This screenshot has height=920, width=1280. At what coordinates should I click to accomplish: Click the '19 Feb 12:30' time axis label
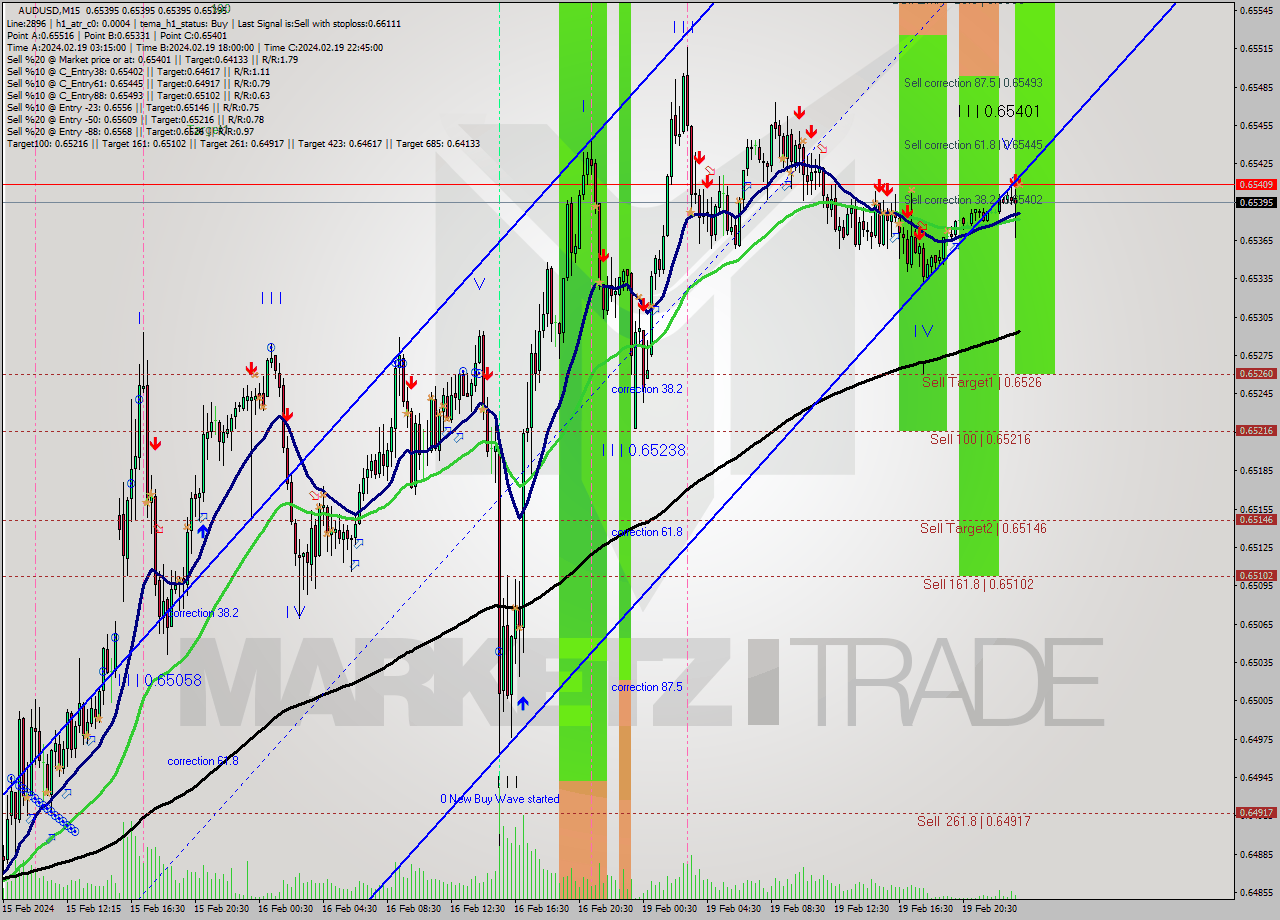(x=861, y=909)
